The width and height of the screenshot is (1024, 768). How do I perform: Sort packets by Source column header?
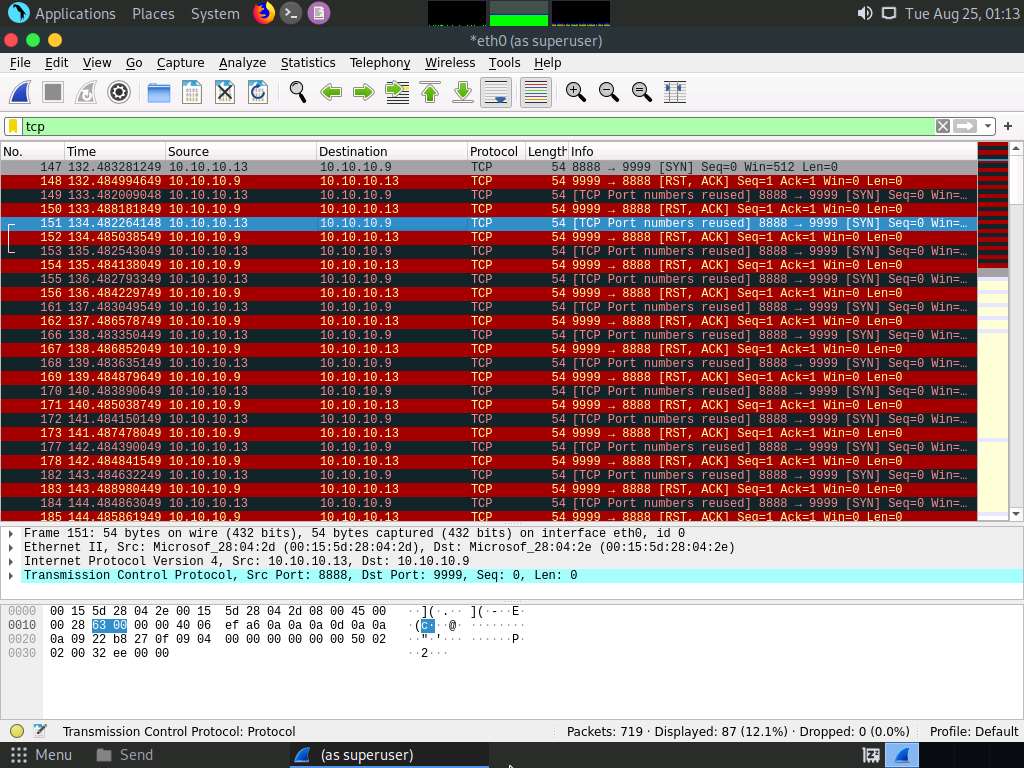(x=241, y=152)
